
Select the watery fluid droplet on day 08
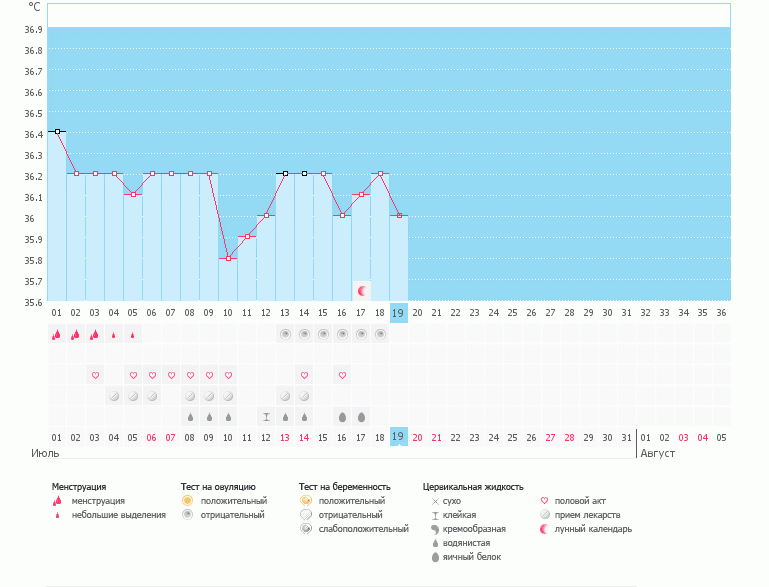(190, 417)
